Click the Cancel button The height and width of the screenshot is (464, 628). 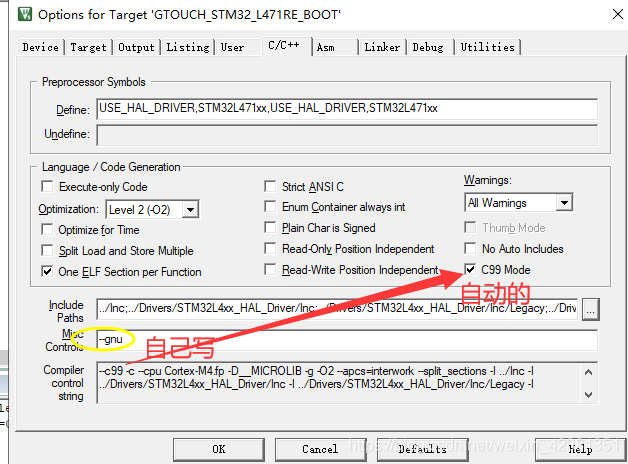[320, 449]
